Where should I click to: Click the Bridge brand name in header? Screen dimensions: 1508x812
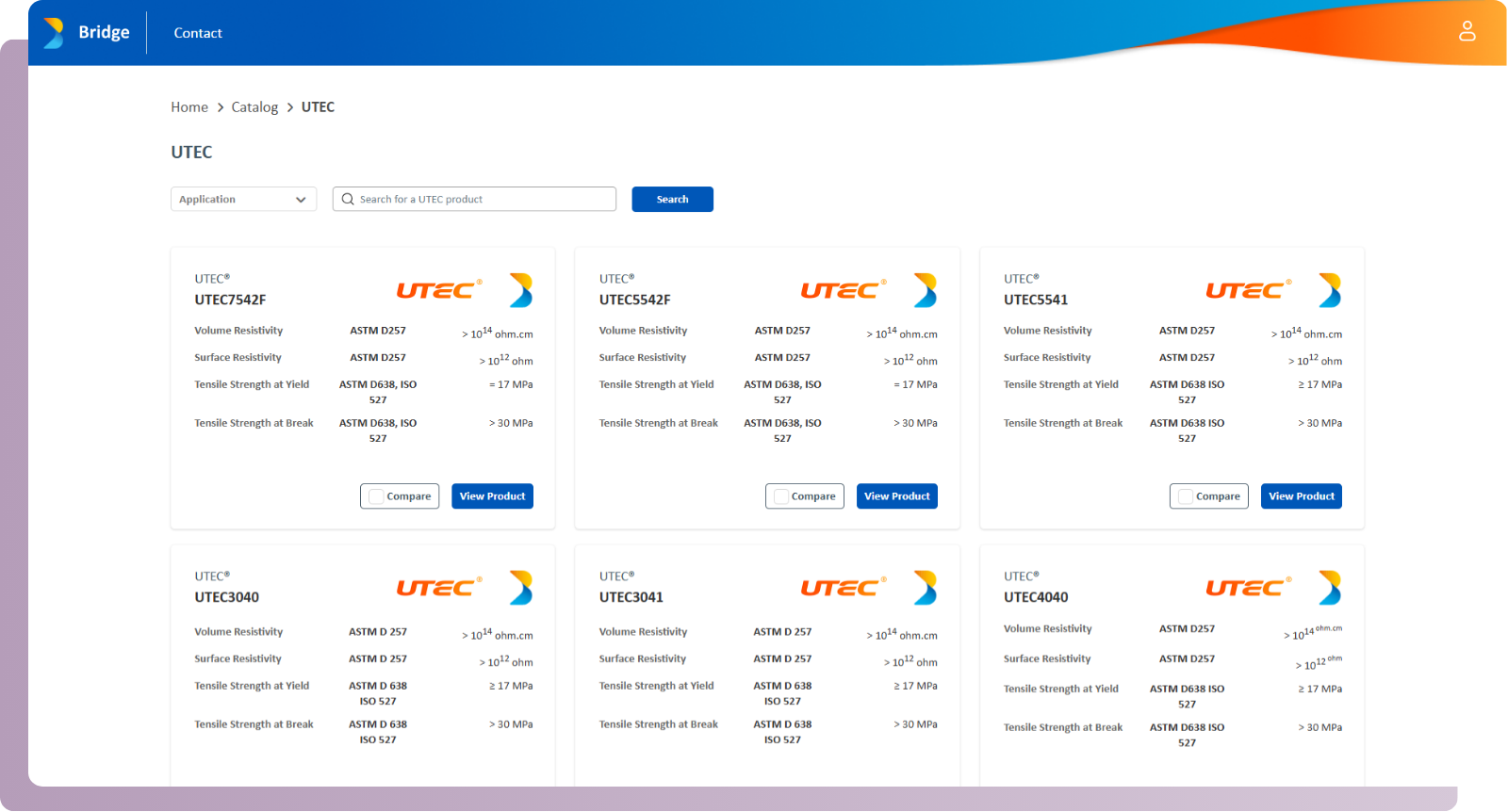(104, 32)
